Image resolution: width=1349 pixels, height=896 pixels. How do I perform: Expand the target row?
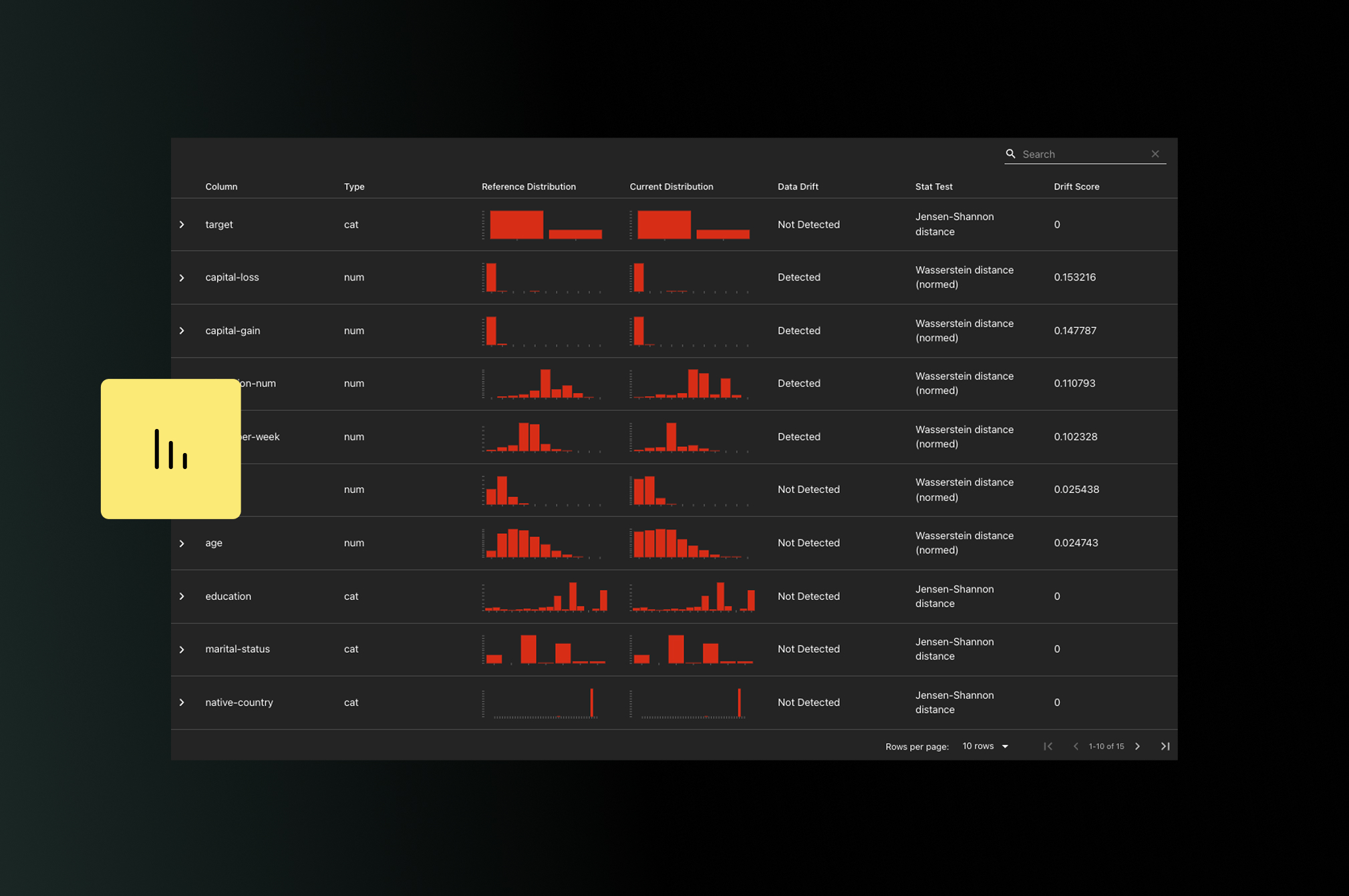coord(182,225)
